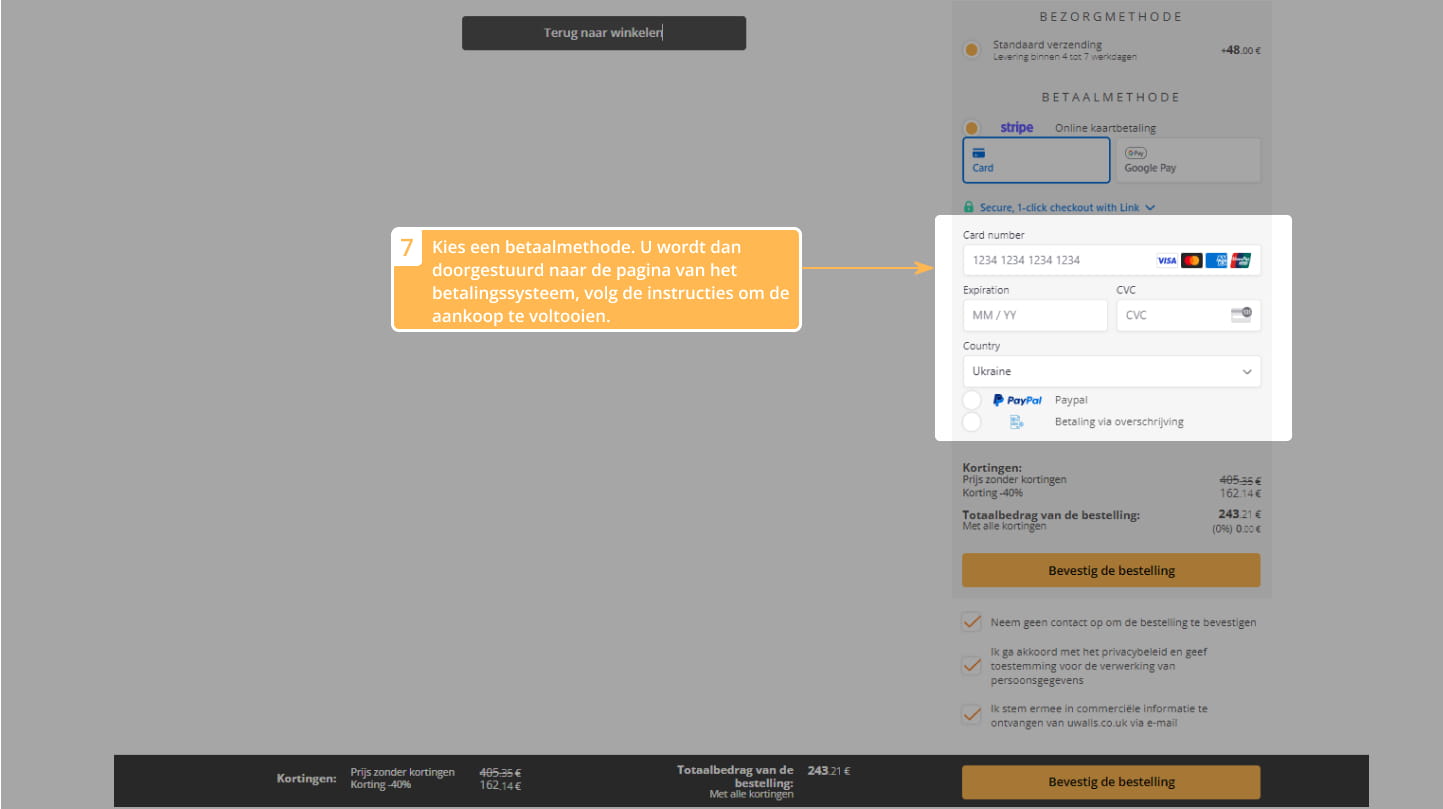Uncheck commerciële informatie e-mail checkbox
The height and width of the screenshot is (809, 1443).
coord(971,714)
